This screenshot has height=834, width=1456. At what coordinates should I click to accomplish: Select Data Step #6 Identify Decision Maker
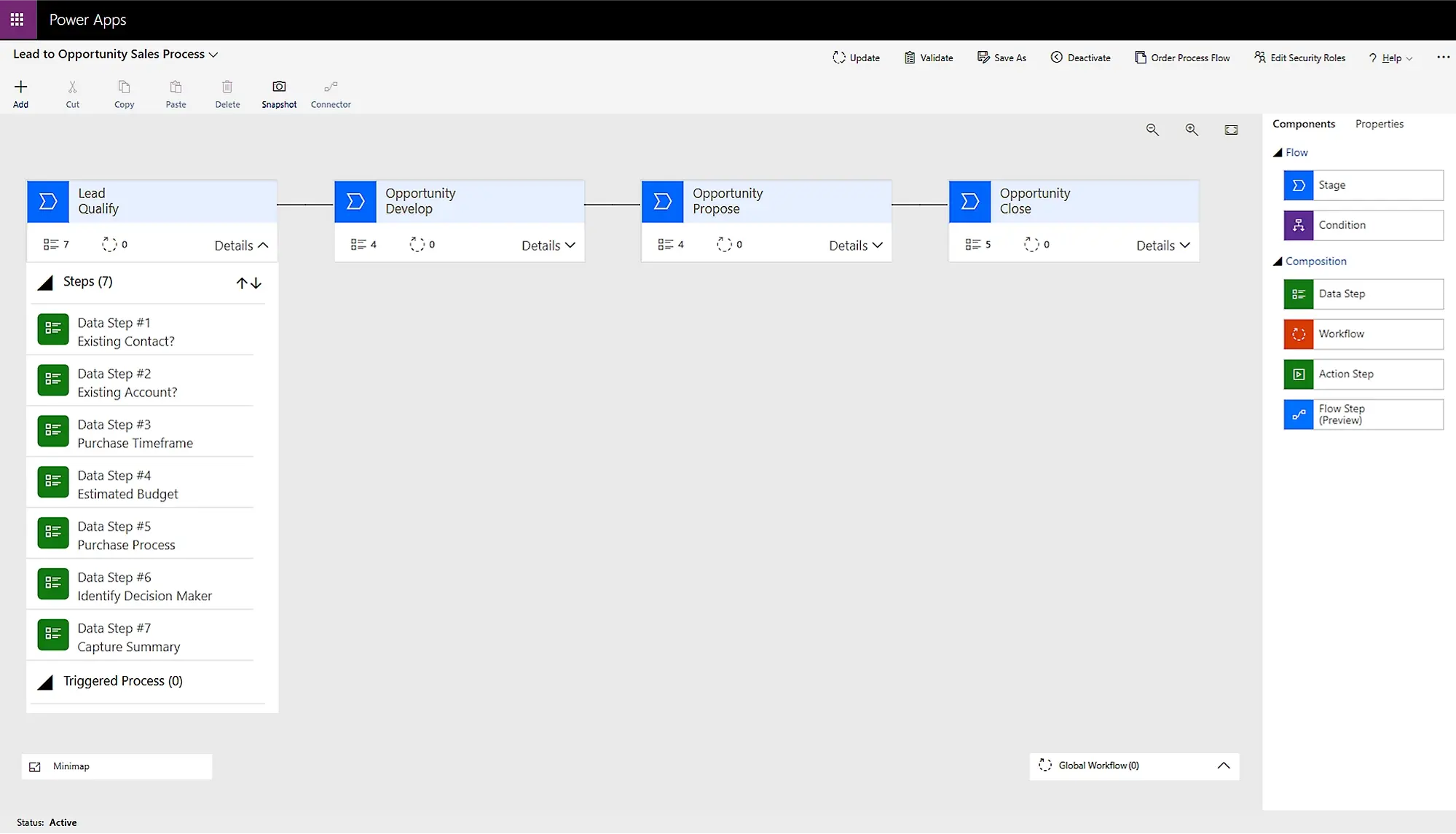coord(141,585)
